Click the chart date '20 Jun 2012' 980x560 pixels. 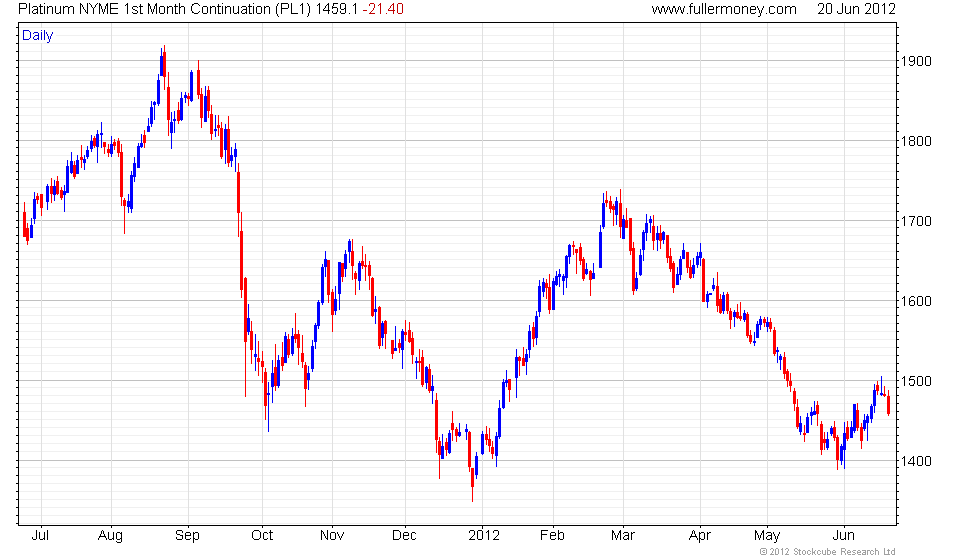click(856, 9)
